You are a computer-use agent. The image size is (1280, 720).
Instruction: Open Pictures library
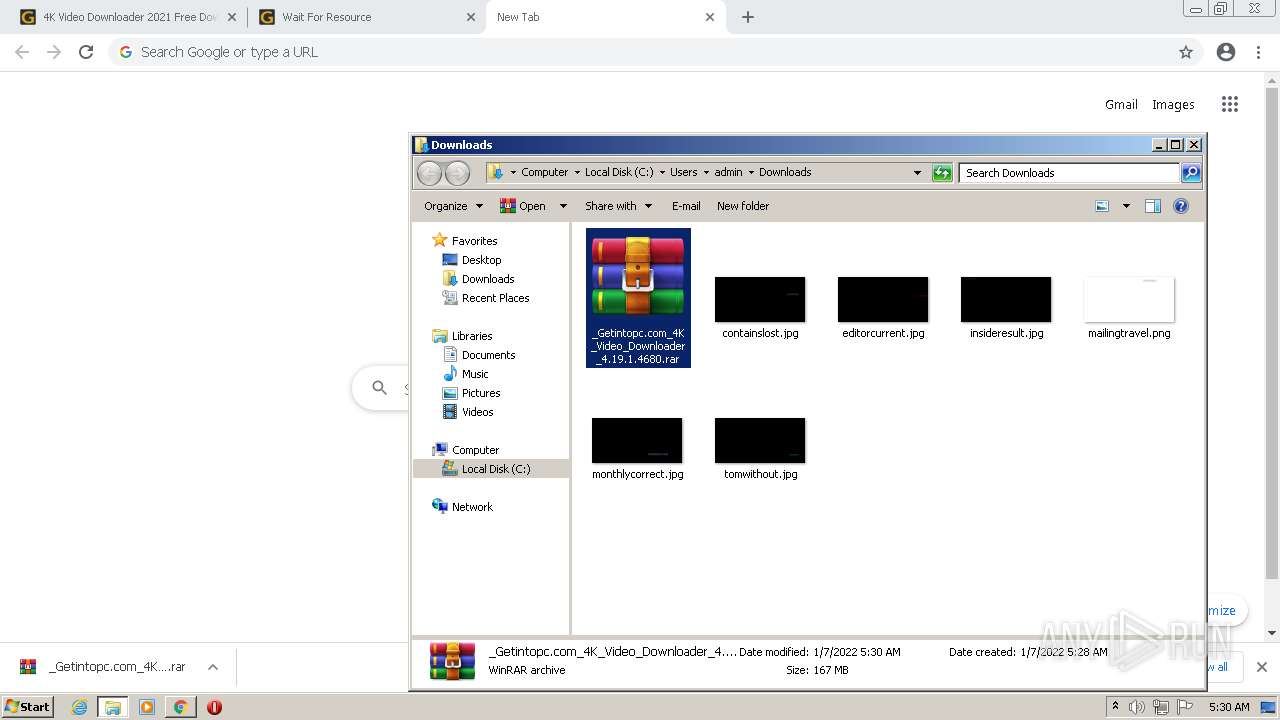481,393
